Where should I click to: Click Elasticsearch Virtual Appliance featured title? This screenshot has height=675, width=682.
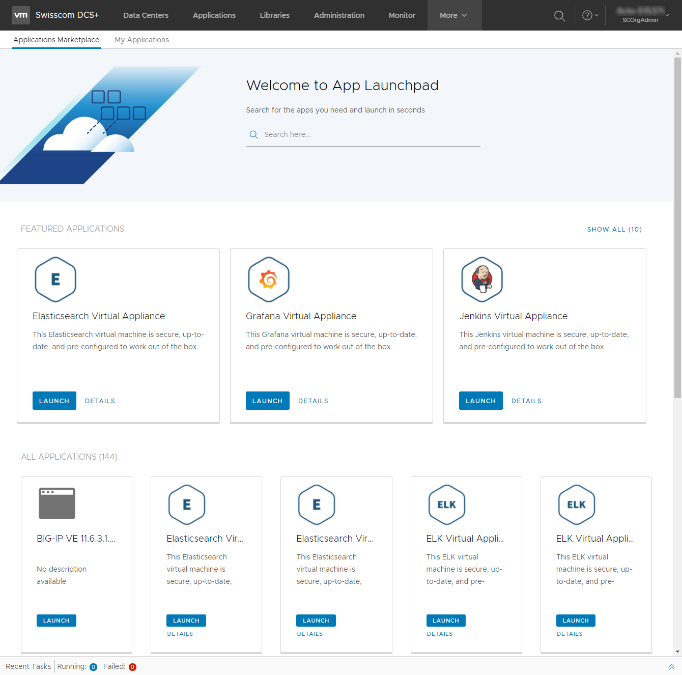(99, 316)
